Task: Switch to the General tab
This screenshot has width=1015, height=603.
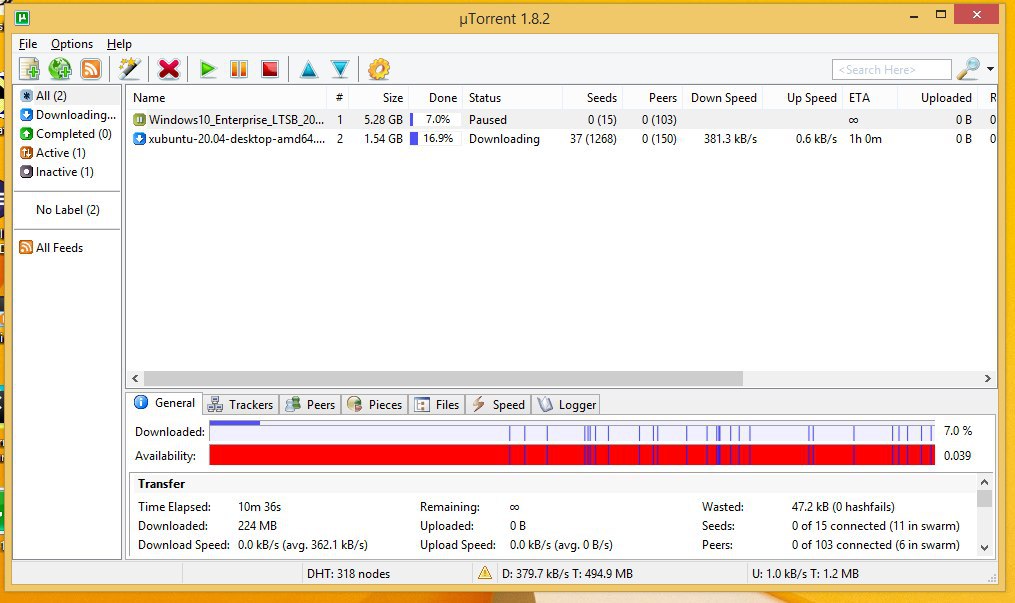Action: [x=164, y=403]
